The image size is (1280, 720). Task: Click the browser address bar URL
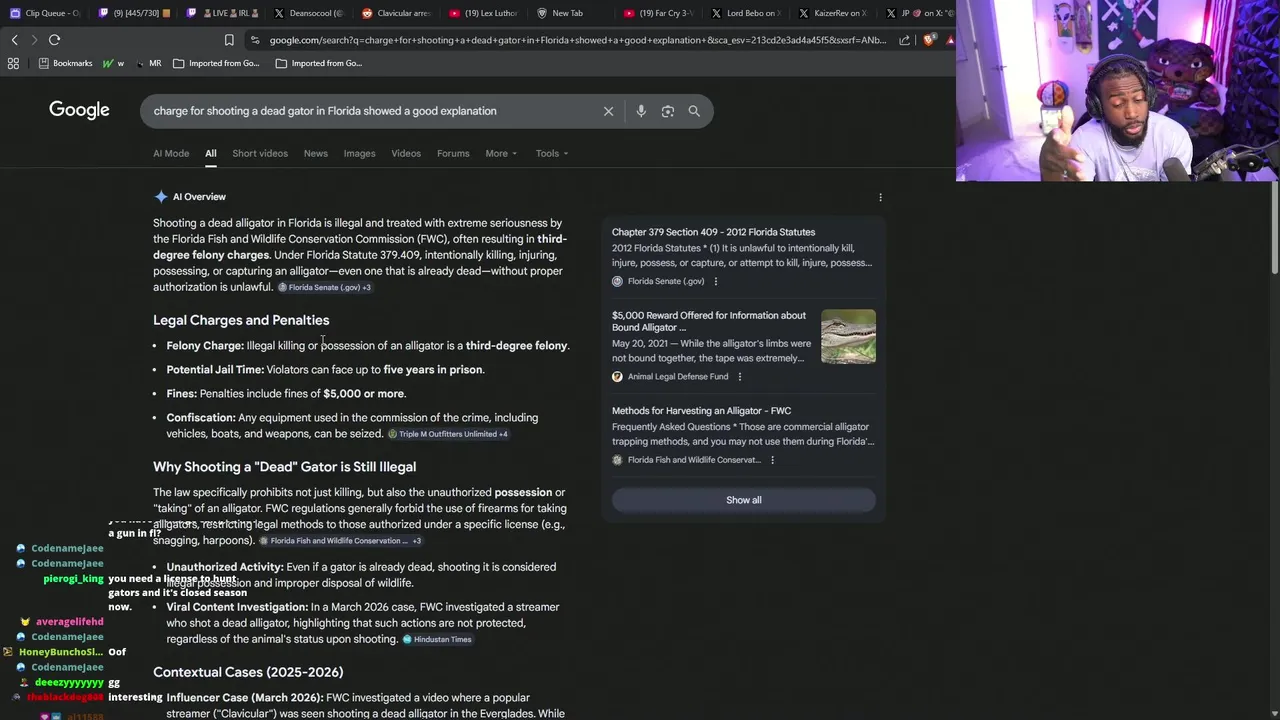click(577, 40)
